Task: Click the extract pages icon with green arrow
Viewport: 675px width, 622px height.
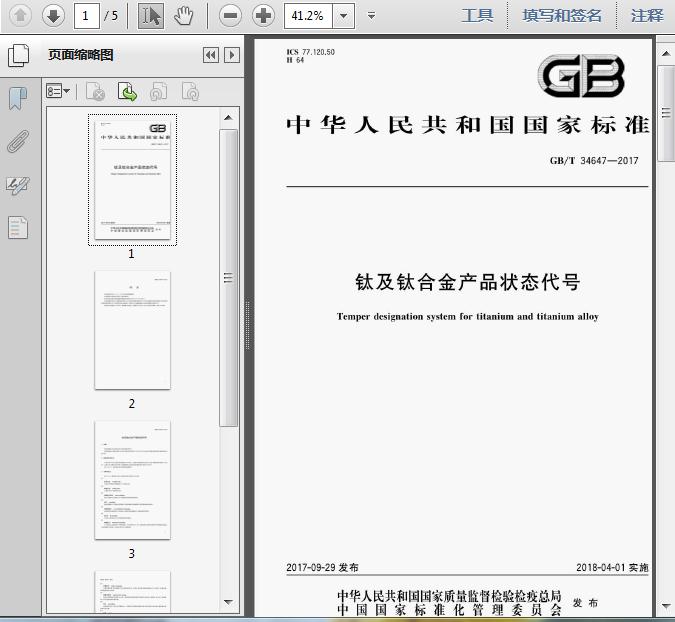Action: 128,92
